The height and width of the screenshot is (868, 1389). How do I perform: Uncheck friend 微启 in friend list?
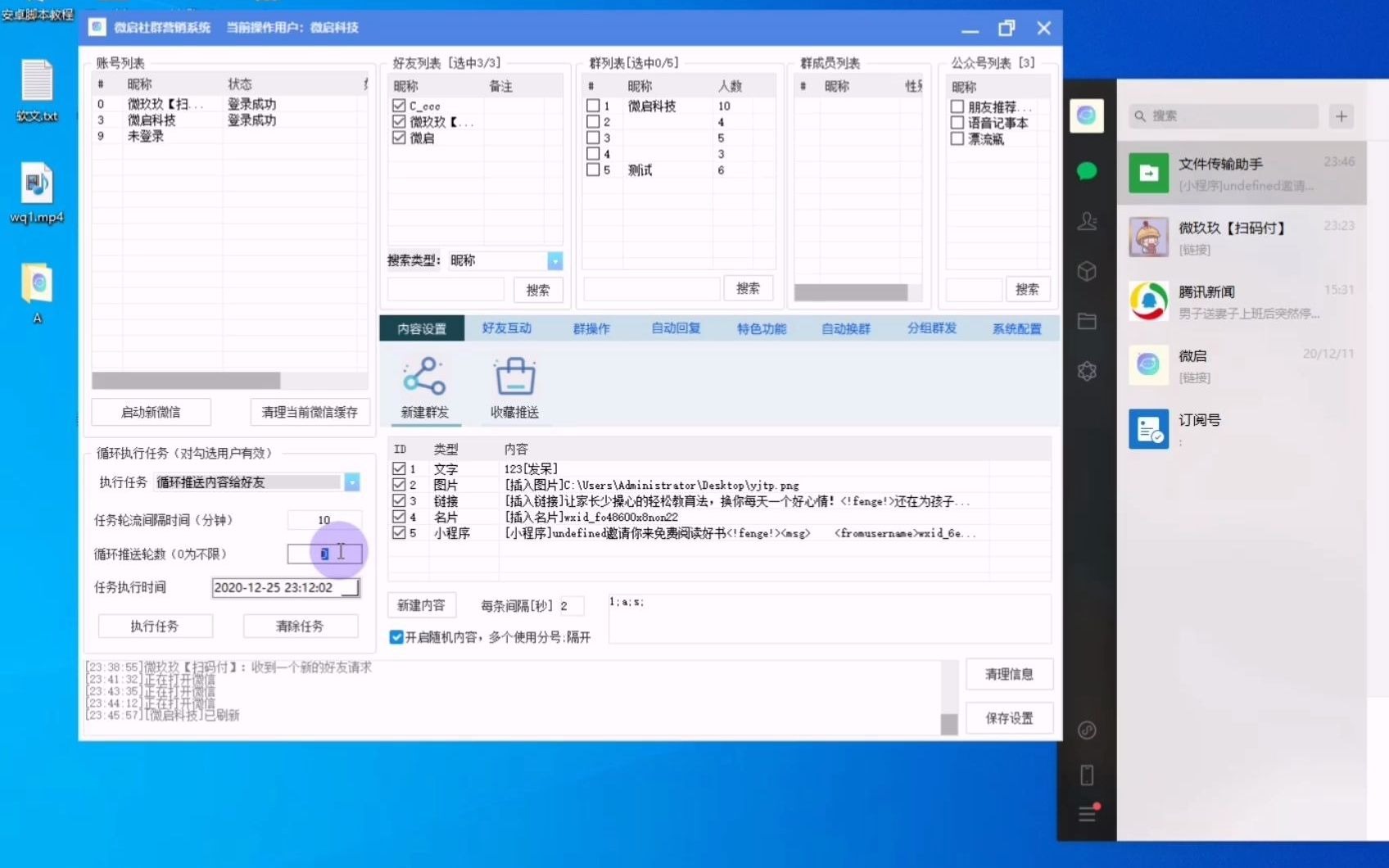tap(399, 138)
